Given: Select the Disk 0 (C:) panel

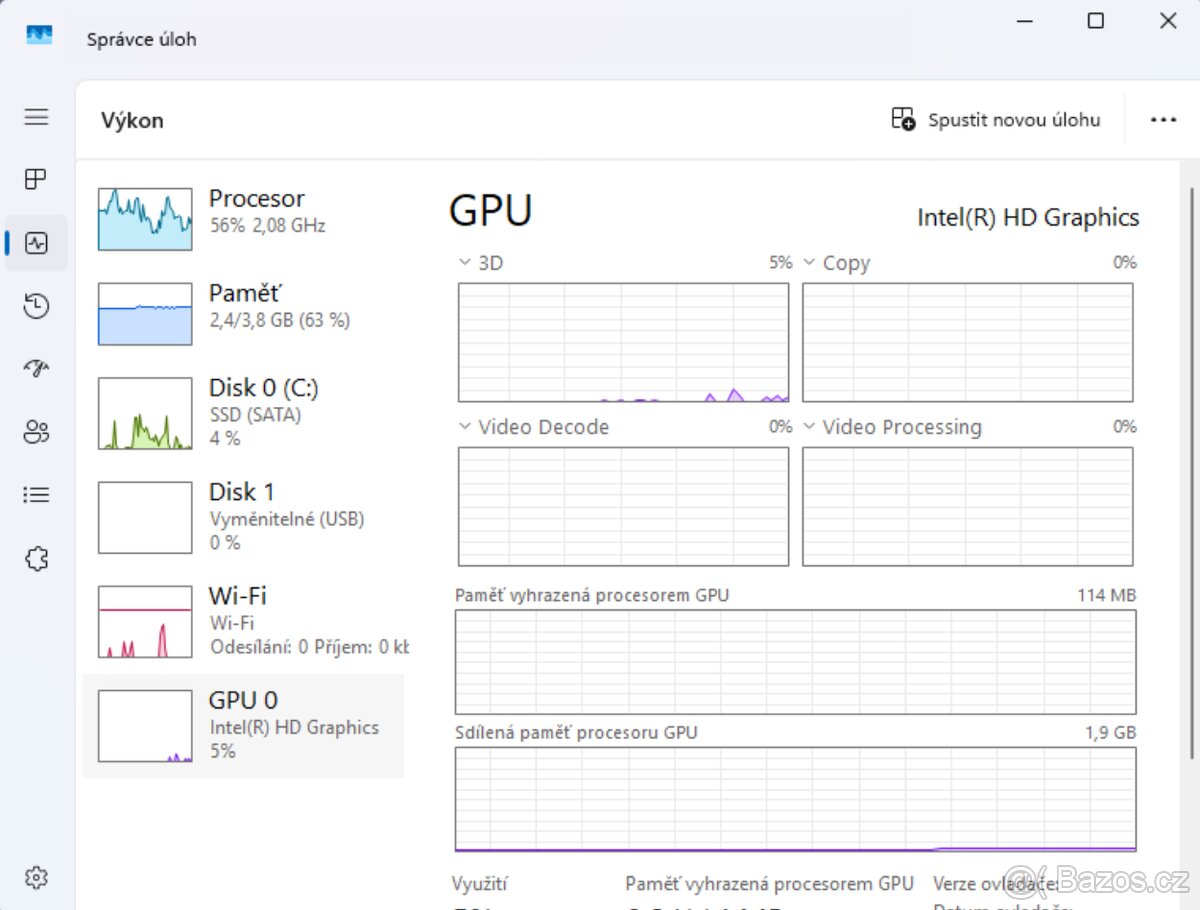Looking at the screenshot, I should click(244, 412).
